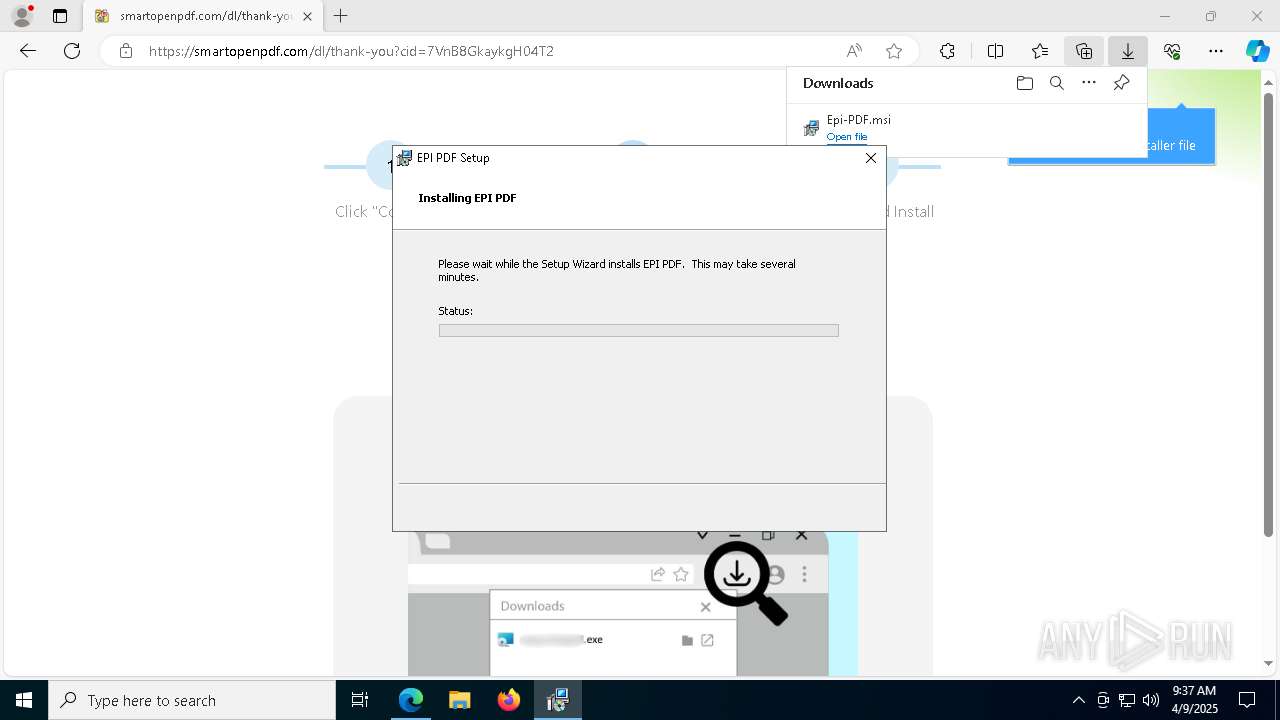Open Windows Start menu
This screenshot has width=1280, height=720.
click(24, 700)
